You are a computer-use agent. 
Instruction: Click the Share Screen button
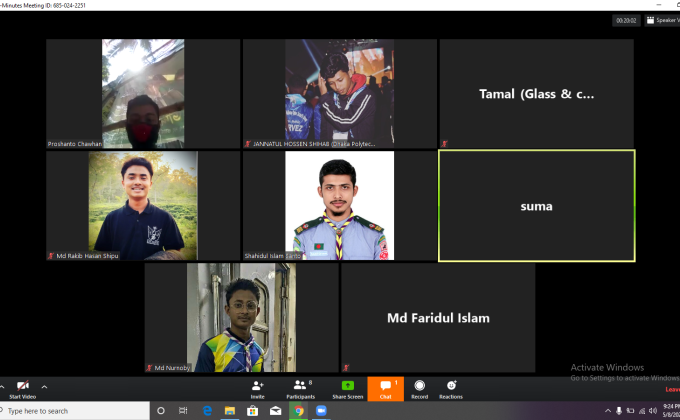[347, 389]
